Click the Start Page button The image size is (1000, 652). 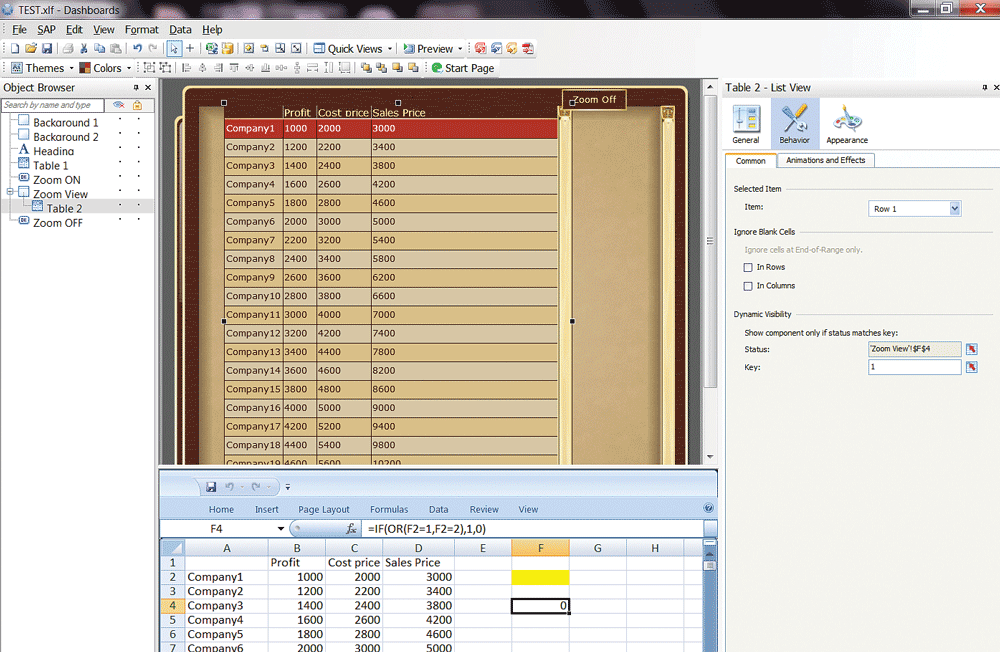click(x=462, y=68)
